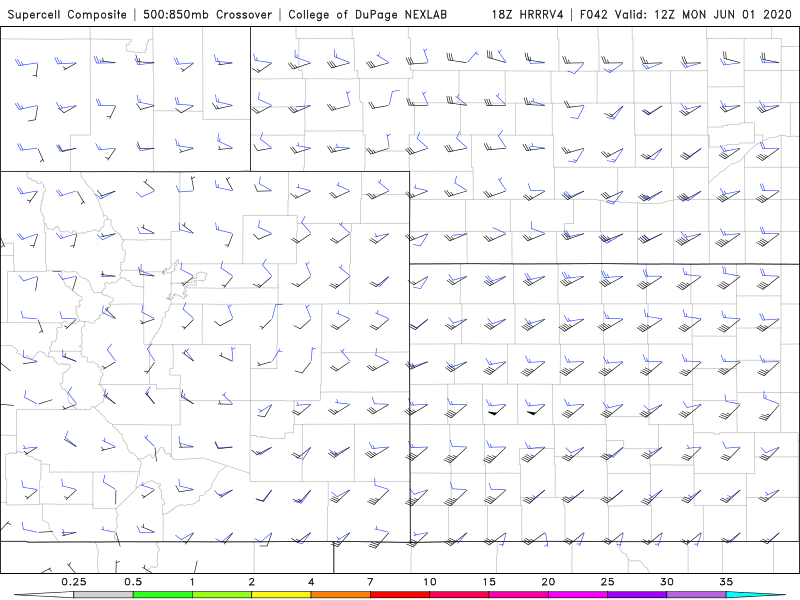The image size is (800, 600).
Task: Click the "500:850mb Crossover" title text
Action: (x=208, y=14)
